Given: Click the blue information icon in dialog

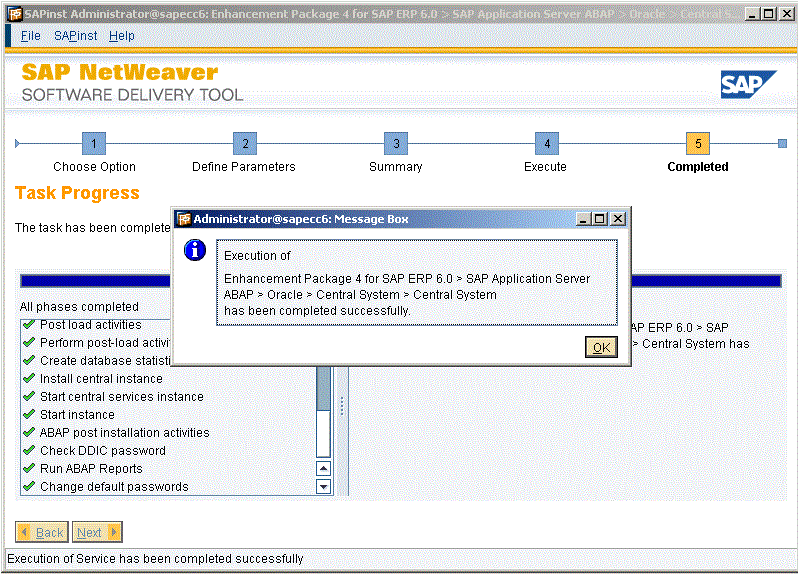Looking at the screenshot, I should pos(196,251).
